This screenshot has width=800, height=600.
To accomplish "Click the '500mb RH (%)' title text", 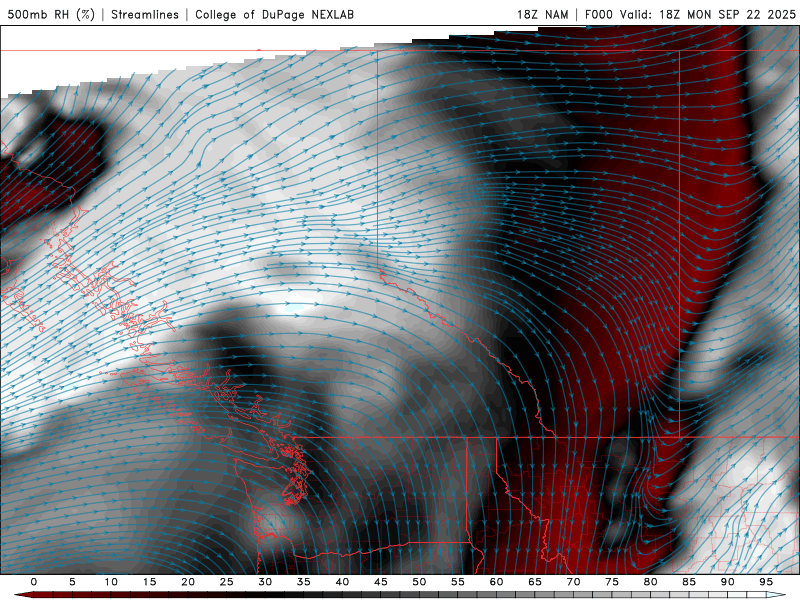I will tap(51, 14).
